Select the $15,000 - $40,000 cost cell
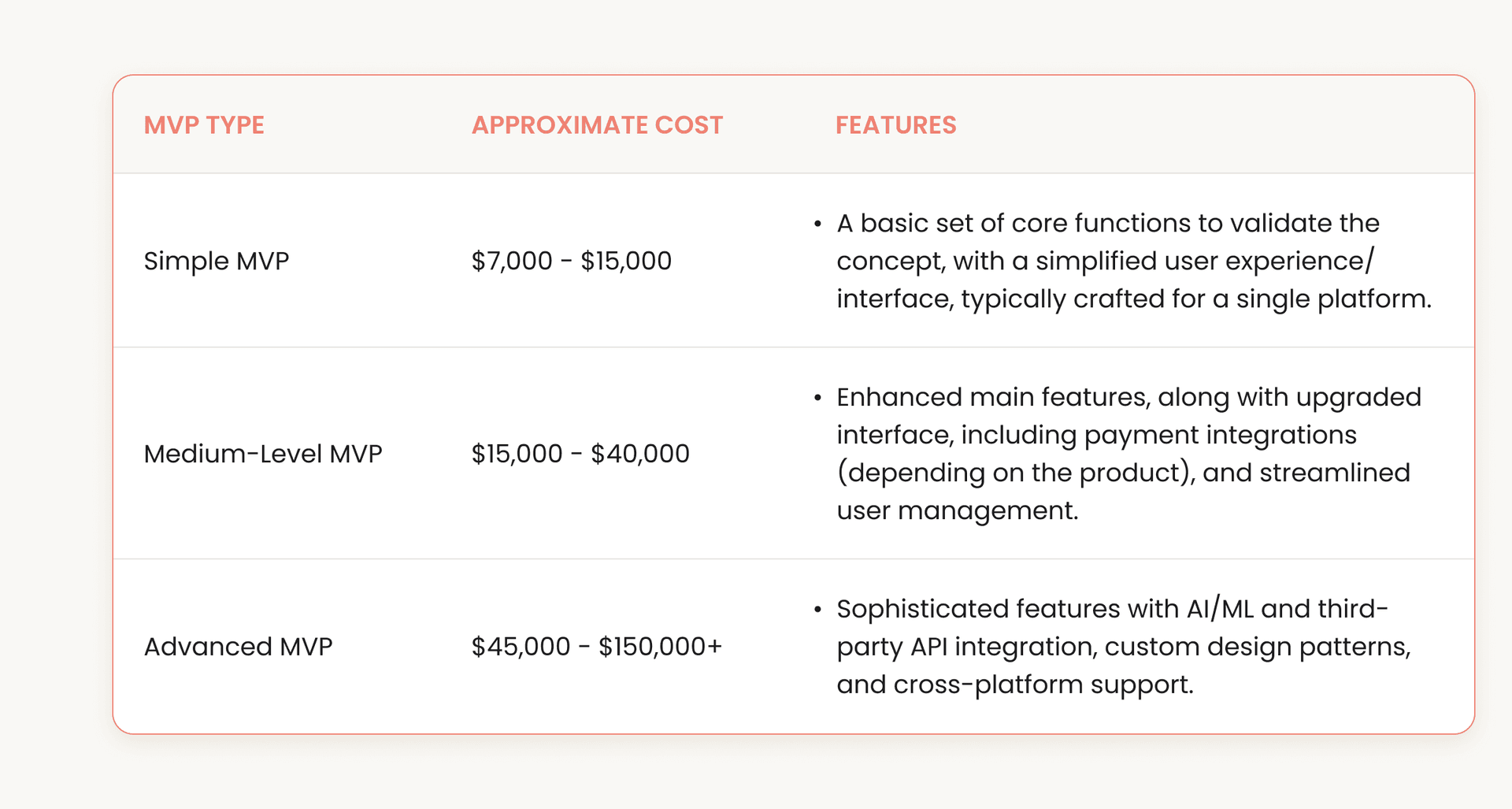This screenshot has width=1512, height=809. point(580,454)
